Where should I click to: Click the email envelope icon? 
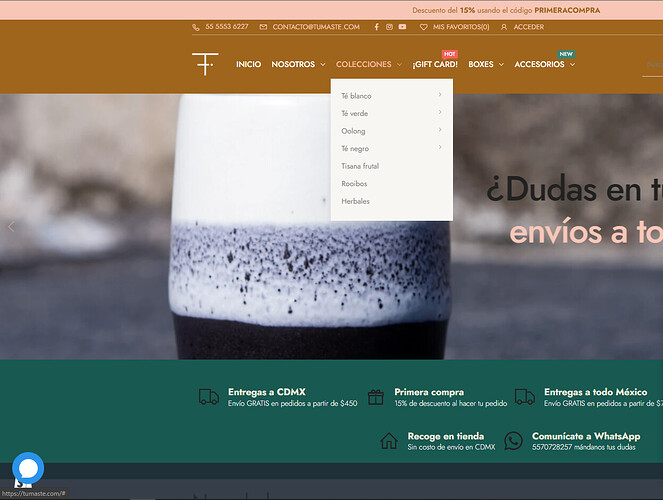[x=263, y=27]
